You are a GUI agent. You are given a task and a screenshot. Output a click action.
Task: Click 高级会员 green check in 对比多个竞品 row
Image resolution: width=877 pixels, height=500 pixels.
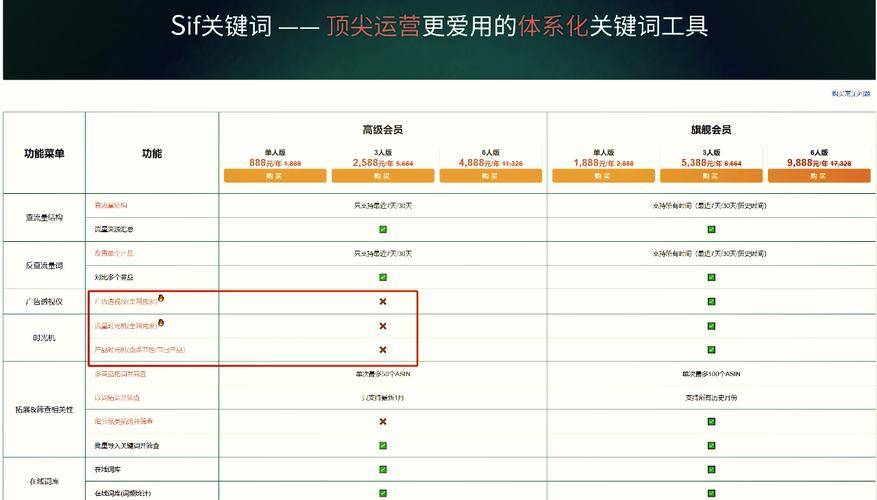click(x=383, y=277)
